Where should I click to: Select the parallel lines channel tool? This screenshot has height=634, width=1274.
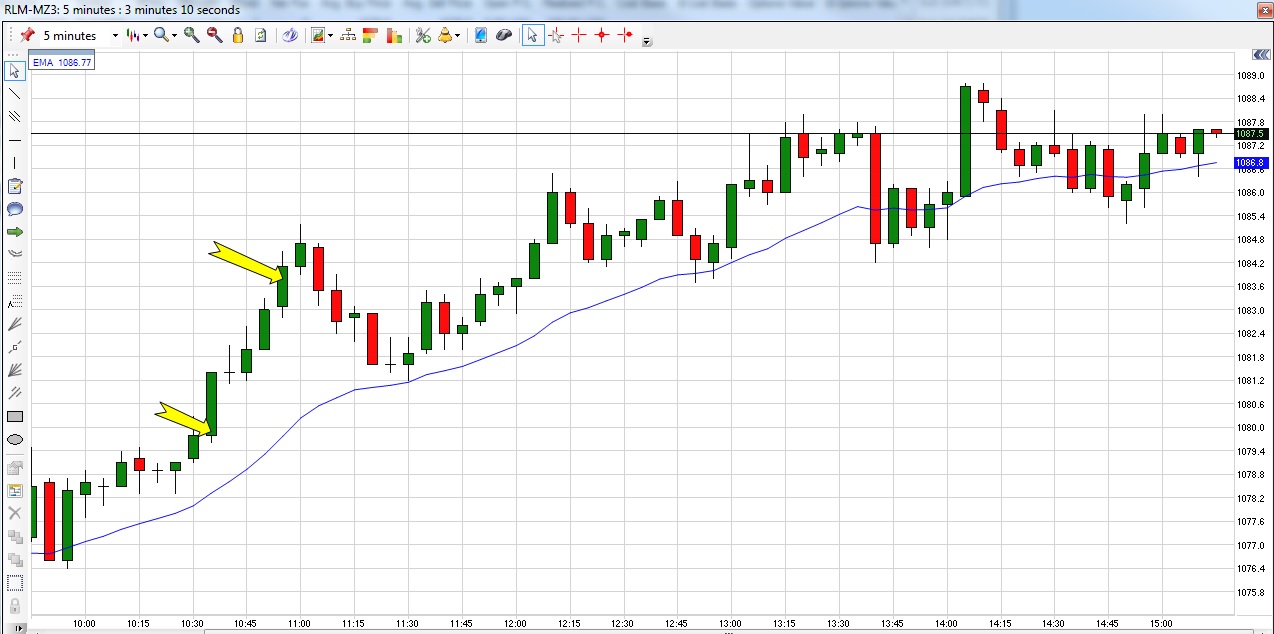click(x=15, y=117)
